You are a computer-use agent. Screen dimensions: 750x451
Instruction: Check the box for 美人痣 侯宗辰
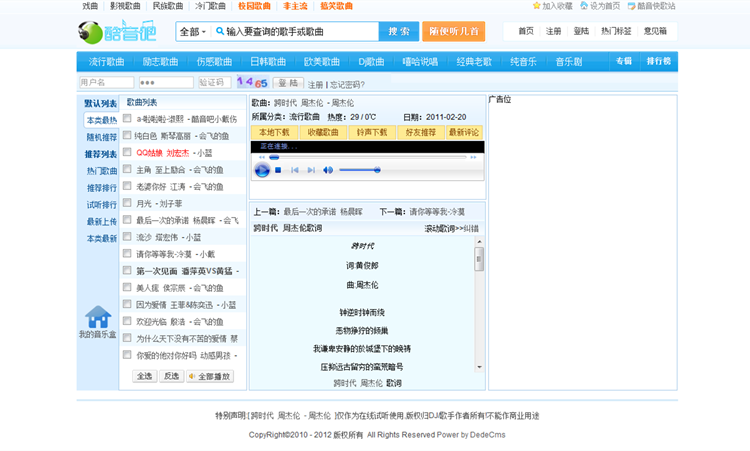point(127,287)
